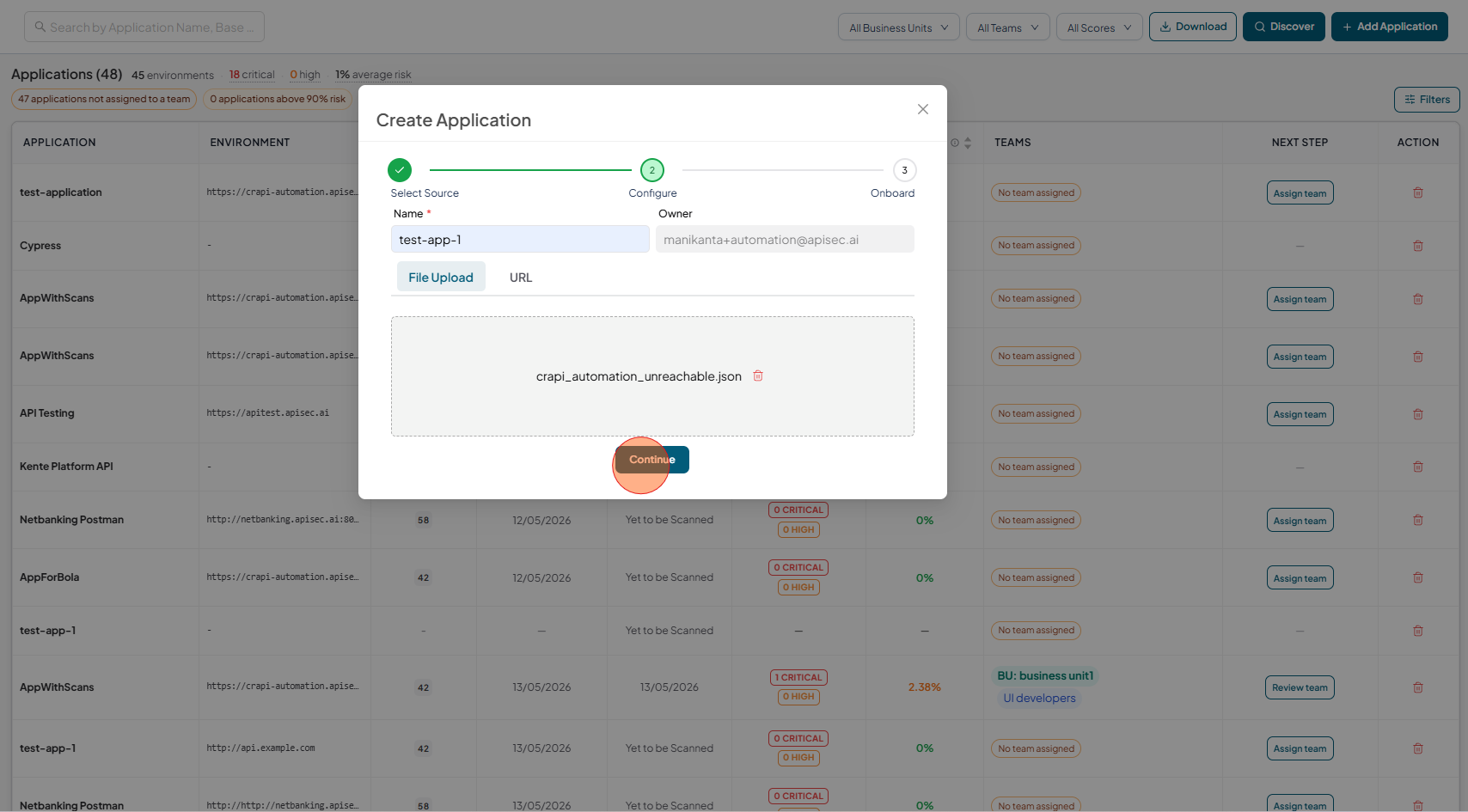Open the AppForBola application
The image size is (1468, 812).
tap(49, 577)
